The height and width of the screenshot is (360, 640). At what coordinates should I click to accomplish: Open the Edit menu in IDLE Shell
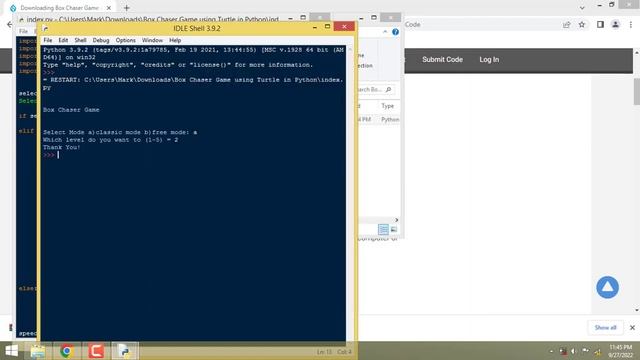click(63, 40)
